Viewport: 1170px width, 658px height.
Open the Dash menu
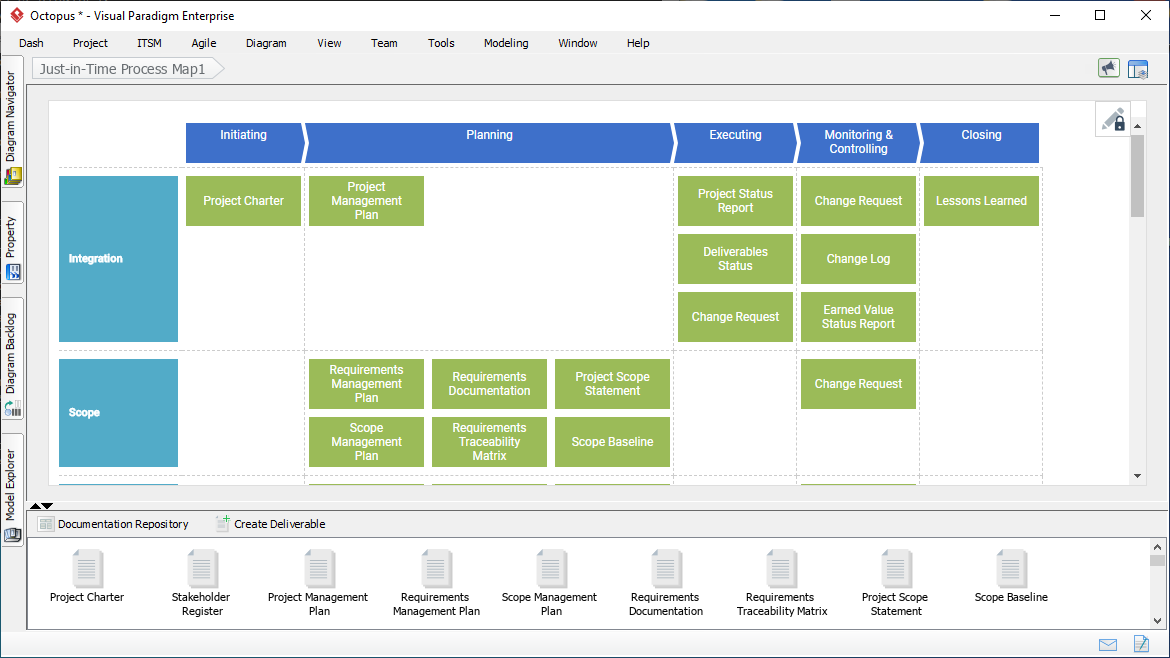(x=31, y=43)
